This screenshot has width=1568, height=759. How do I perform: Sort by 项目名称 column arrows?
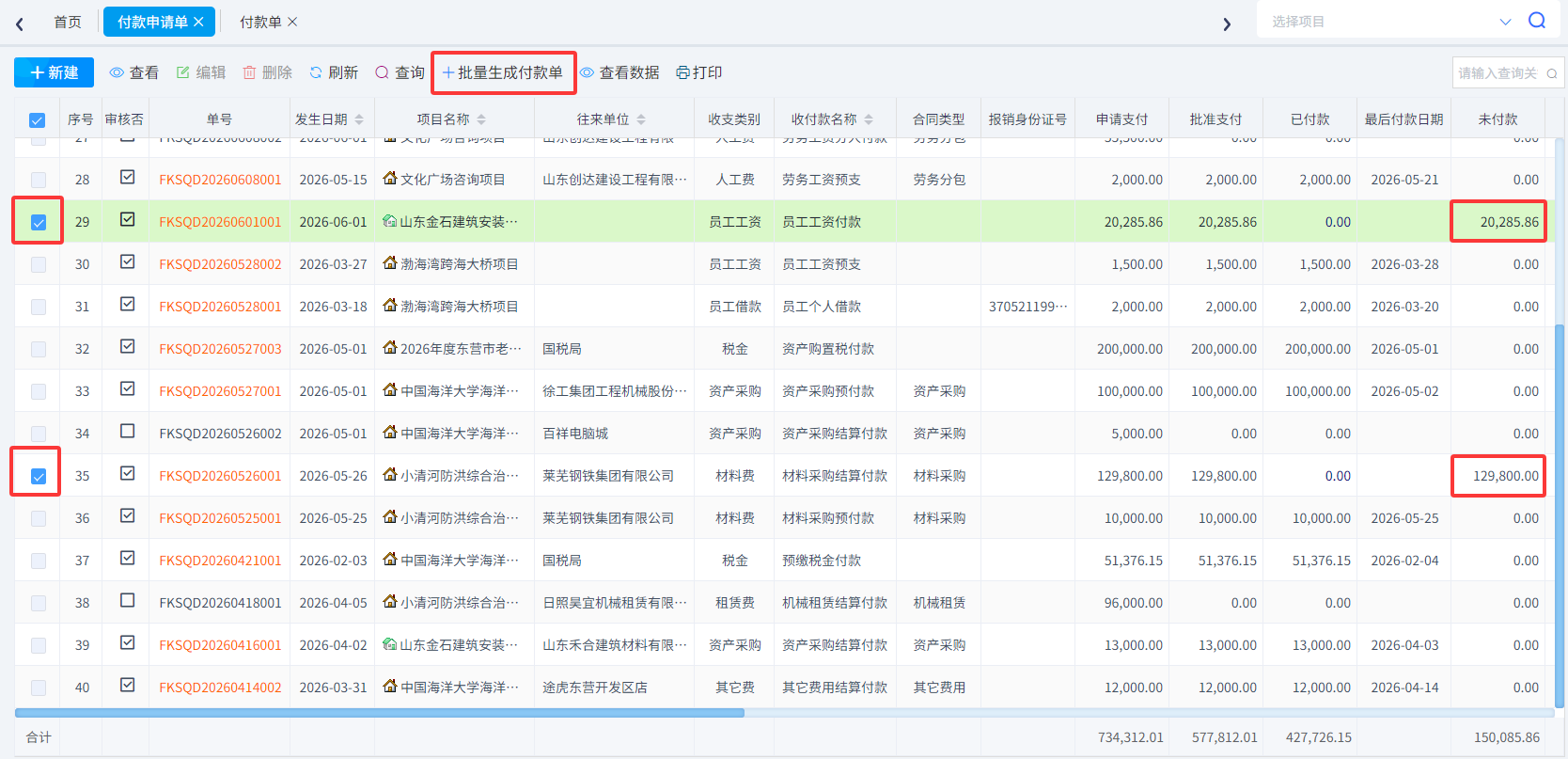point(481,119)
